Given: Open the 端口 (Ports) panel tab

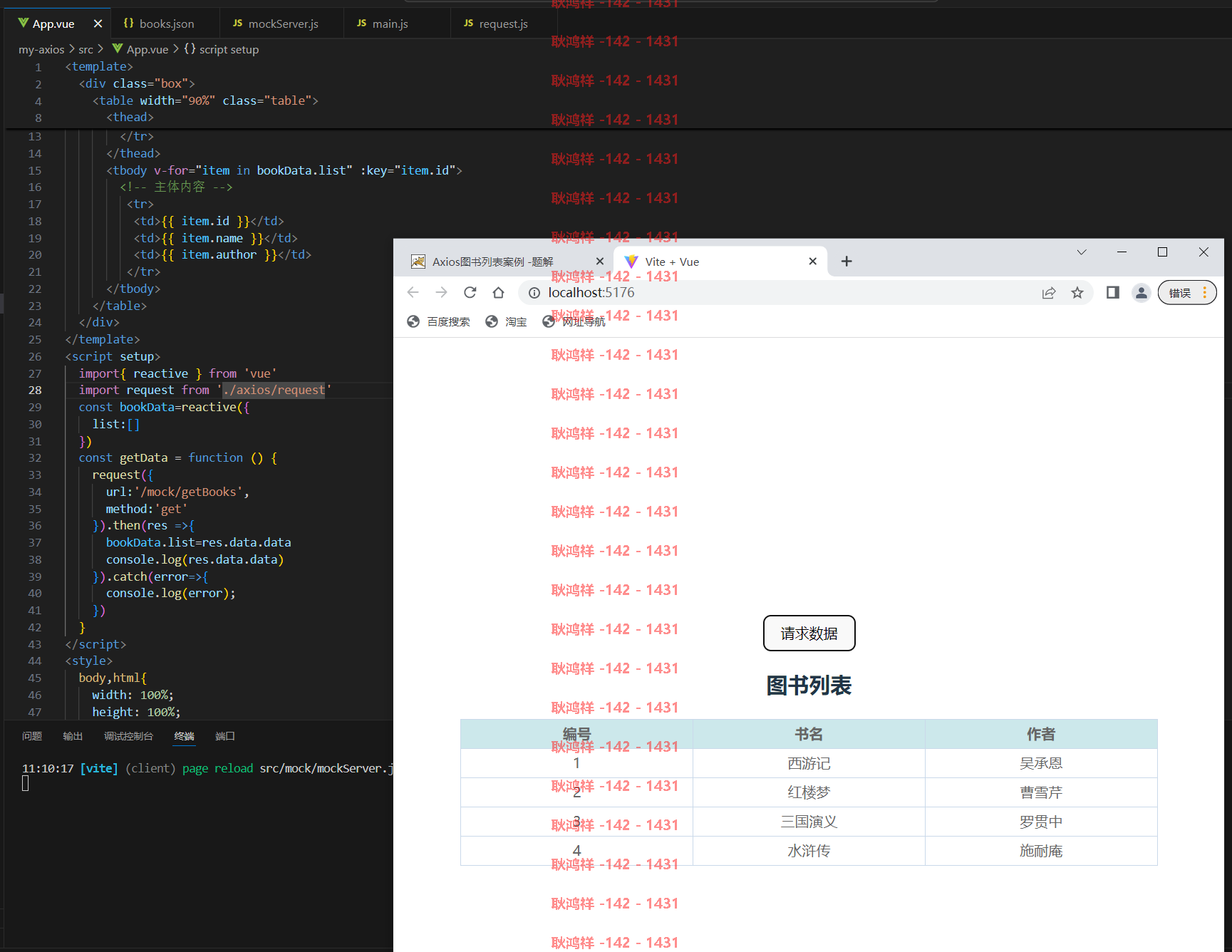Looking at the screenshot, I should pyautogui.click(x=225, y=736).
